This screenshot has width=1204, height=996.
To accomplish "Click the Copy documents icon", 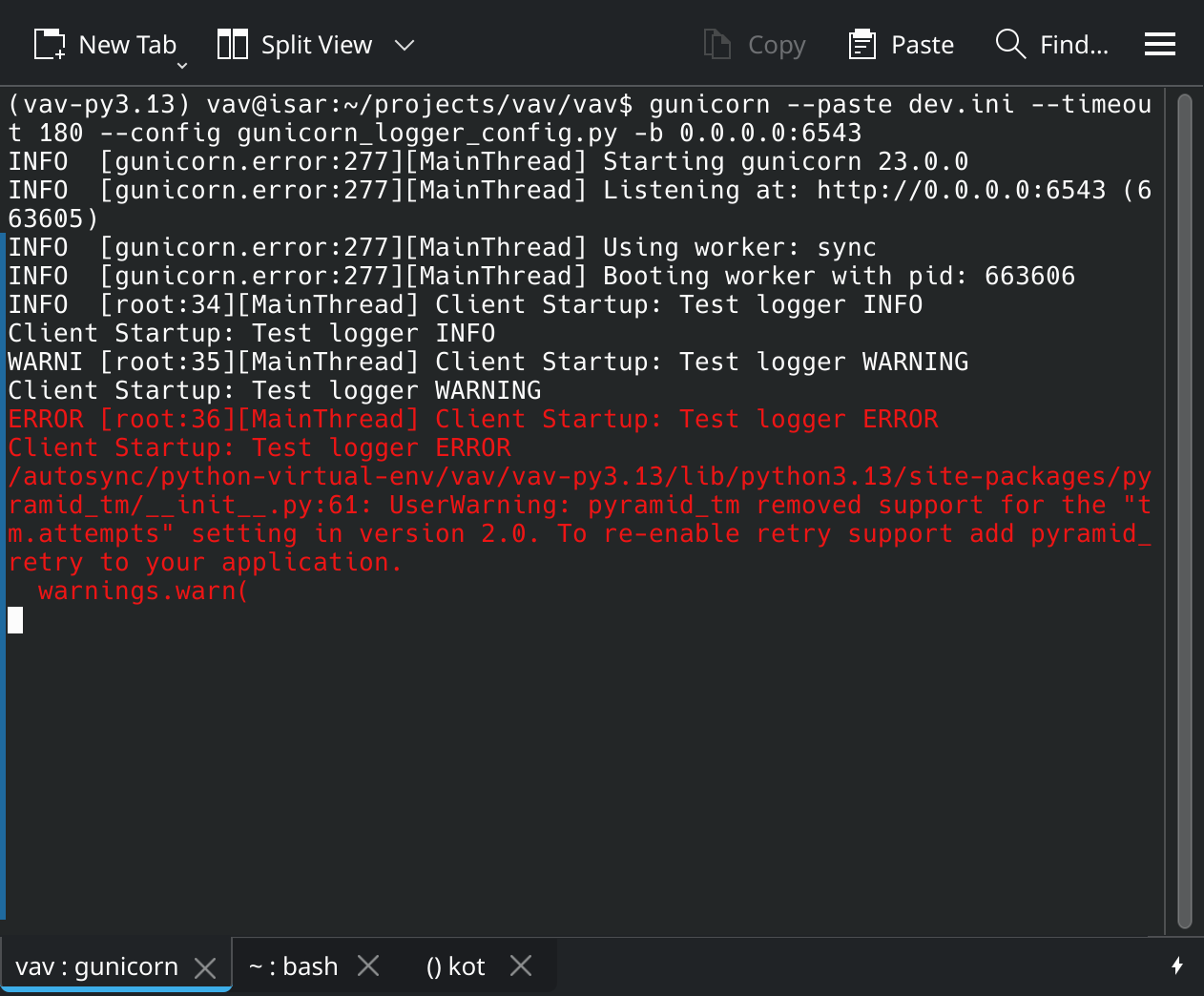I will coord(716,45).
